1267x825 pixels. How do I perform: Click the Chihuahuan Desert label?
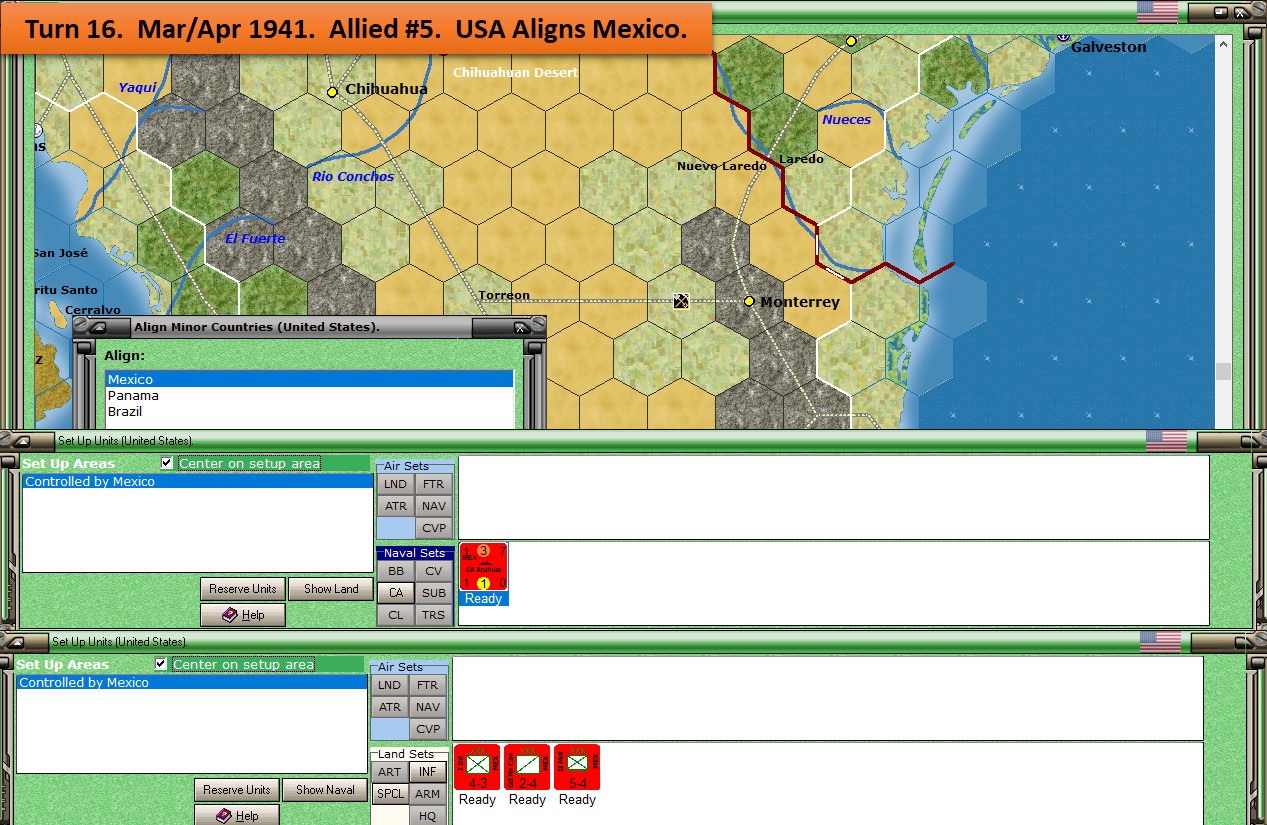pyautogui.click(x=515, y=73)
